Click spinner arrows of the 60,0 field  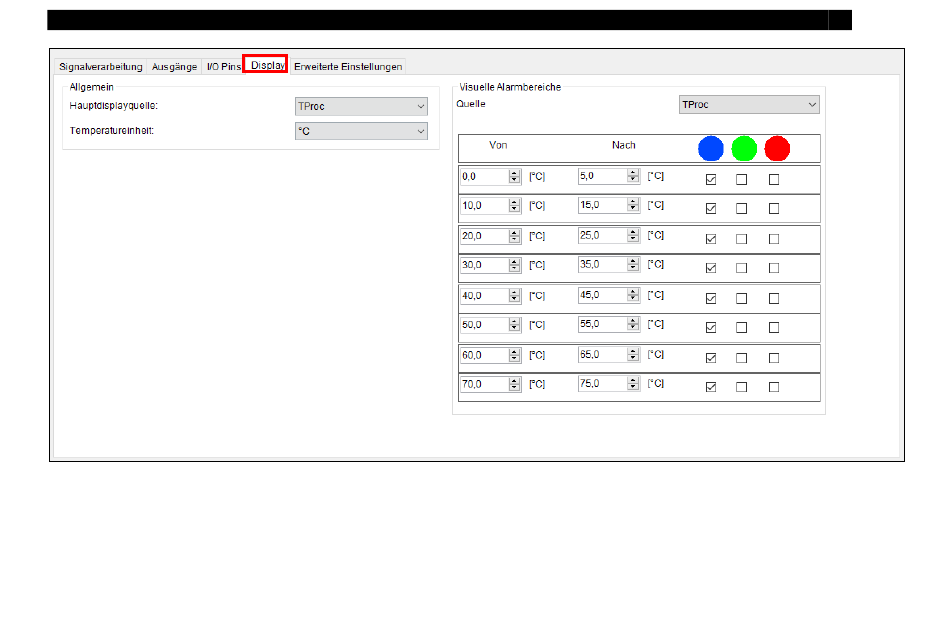click(x=514, y=355)
